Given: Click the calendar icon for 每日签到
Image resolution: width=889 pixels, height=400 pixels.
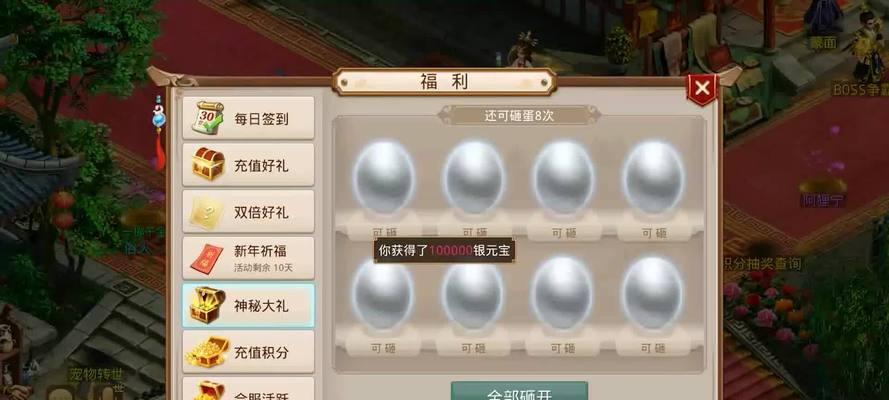Looking at the screenshot, I should (x=207, y=118).
